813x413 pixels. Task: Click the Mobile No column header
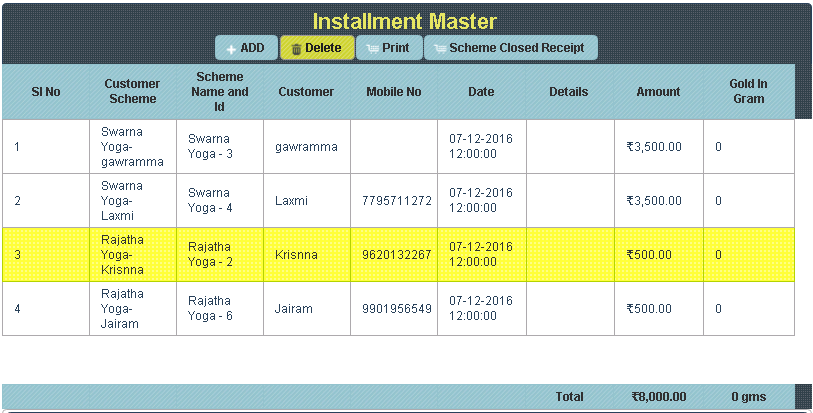(x=394, y=92)
